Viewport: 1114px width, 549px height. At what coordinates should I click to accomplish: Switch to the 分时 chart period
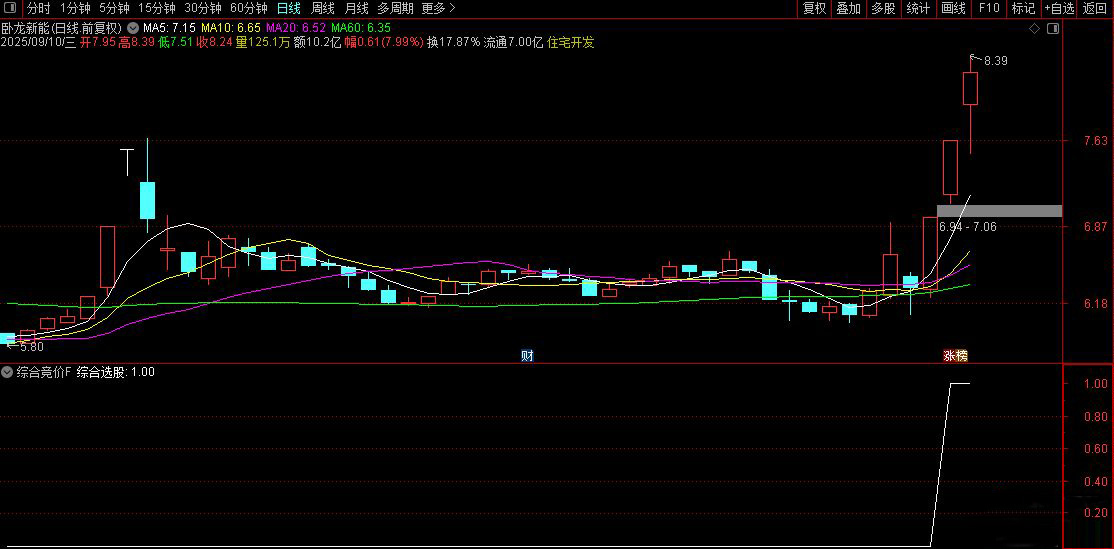point(39,9)
